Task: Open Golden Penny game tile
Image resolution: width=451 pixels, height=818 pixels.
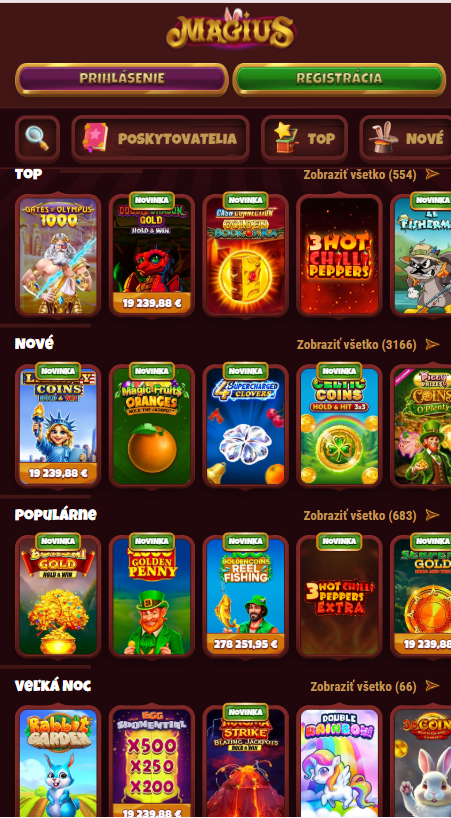Action: pos(152,597)
